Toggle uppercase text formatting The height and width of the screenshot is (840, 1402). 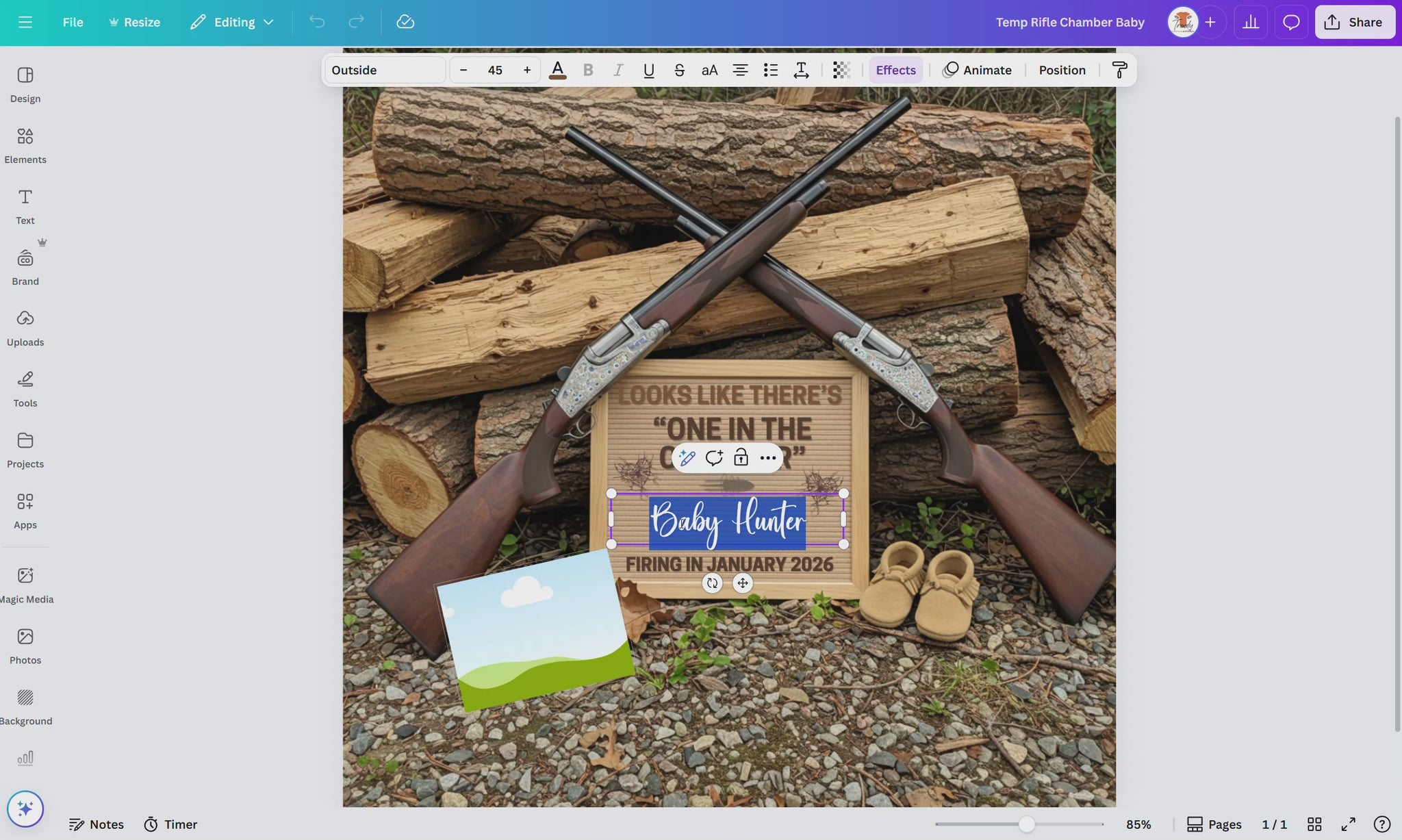(x=709, y=70)
